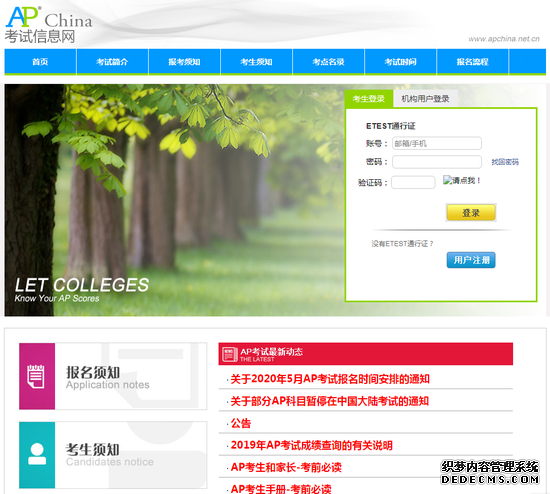
Task: Click the newspaper icon in the AP考试最新动态 header
Action: [x=230, y=354]
